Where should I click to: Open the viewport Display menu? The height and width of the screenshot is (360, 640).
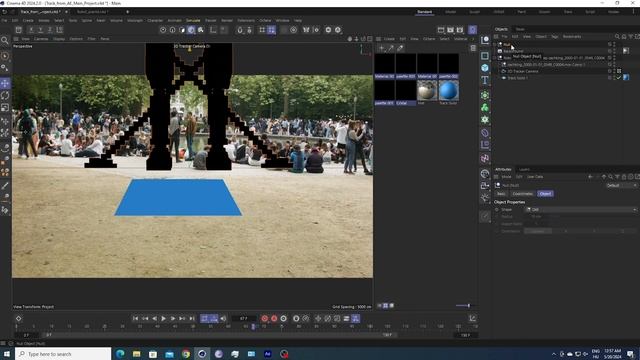[59, 39]
